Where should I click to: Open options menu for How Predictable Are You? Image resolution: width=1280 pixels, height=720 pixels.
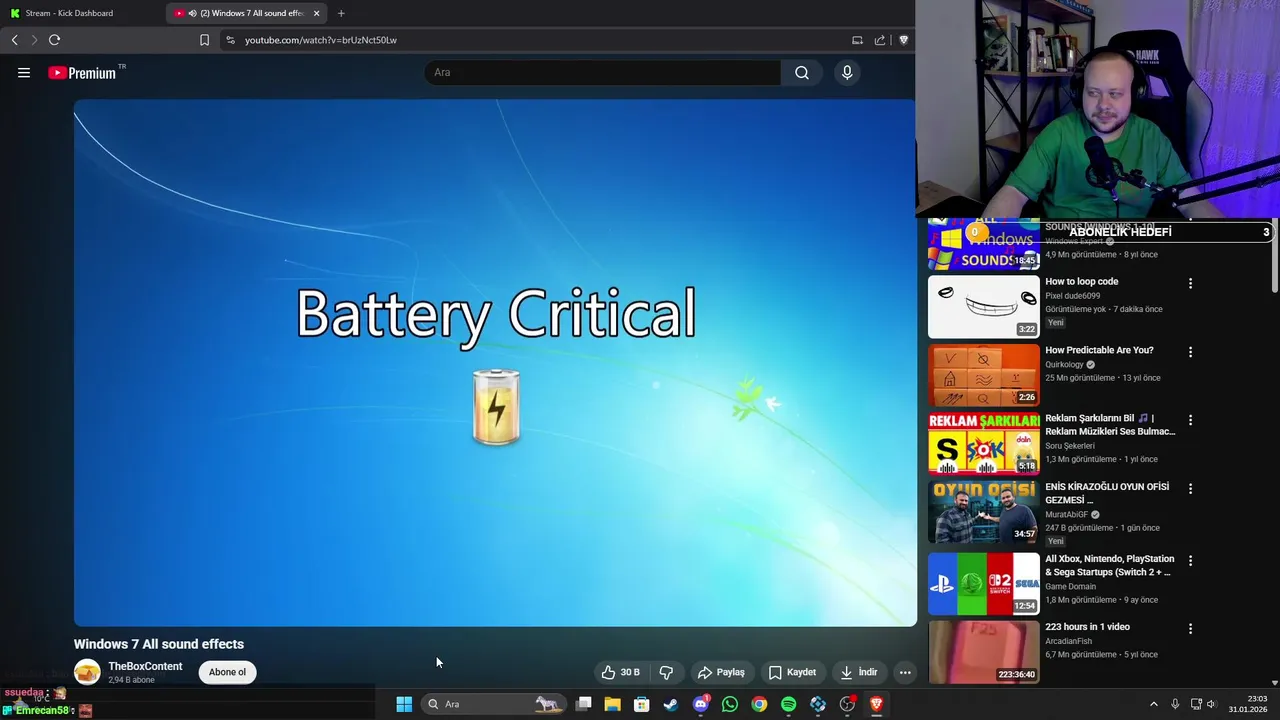[x=1190, y=352]
